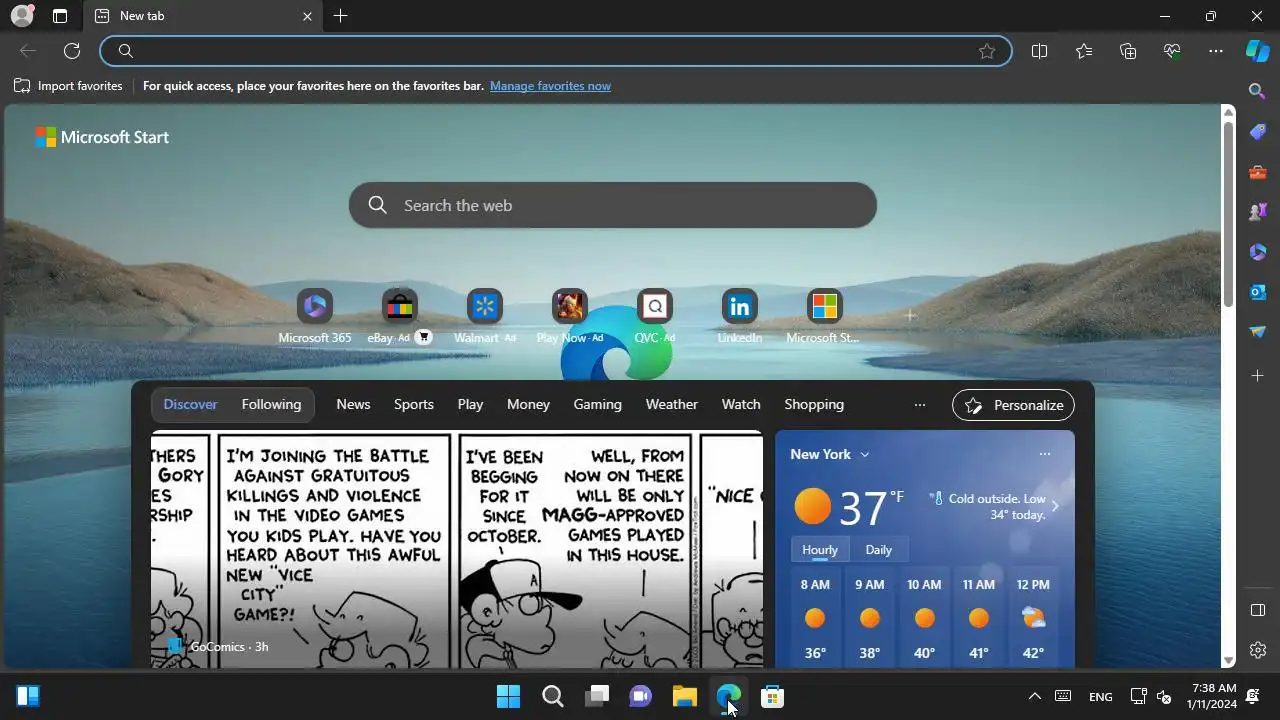Screen dimensions: 1280x720
Task: Open the Money feed tab
Action: point(528,404)
